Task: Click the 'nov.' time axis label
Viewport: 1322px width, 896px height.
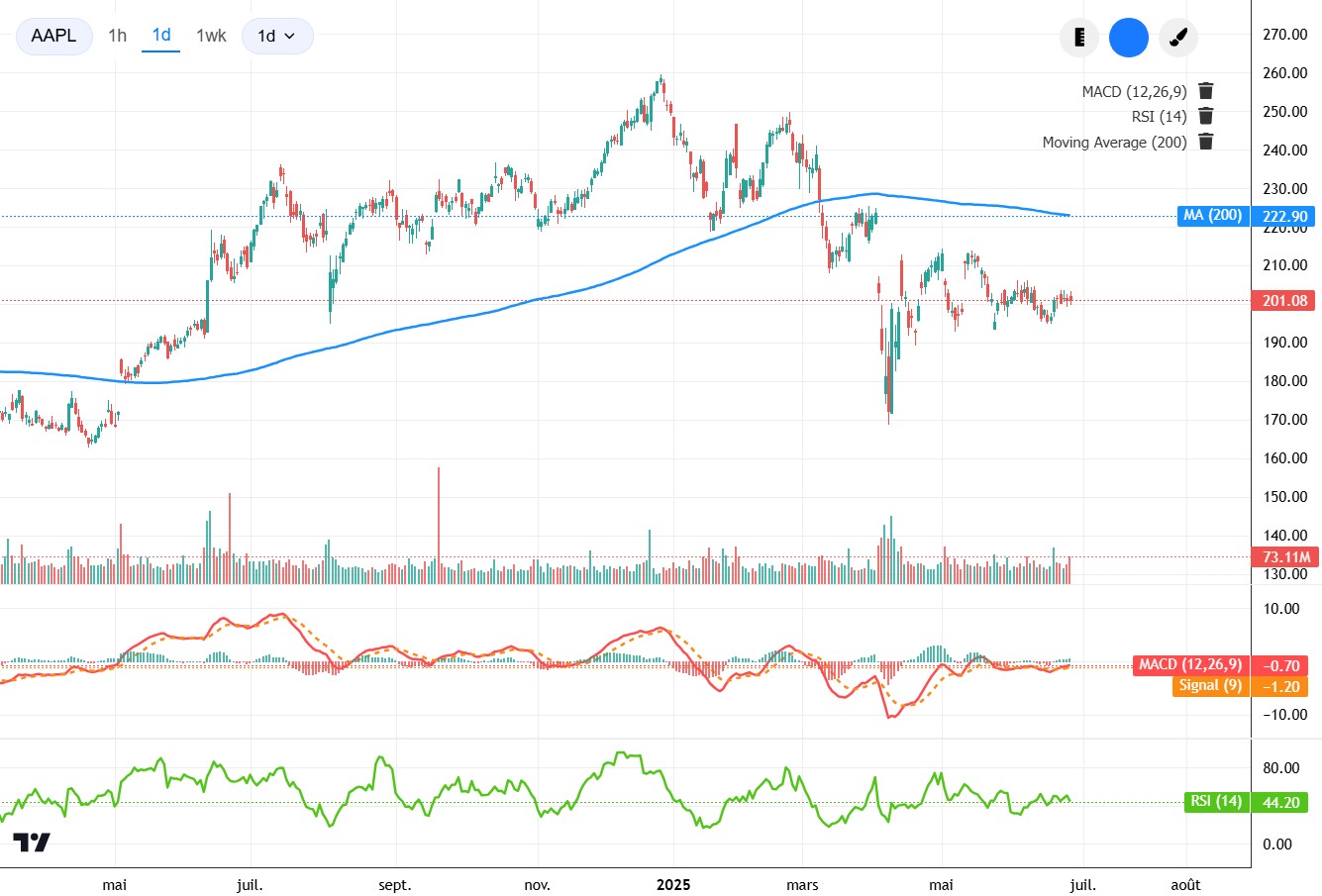Action: pyautogui.click(x=537, y=884)
